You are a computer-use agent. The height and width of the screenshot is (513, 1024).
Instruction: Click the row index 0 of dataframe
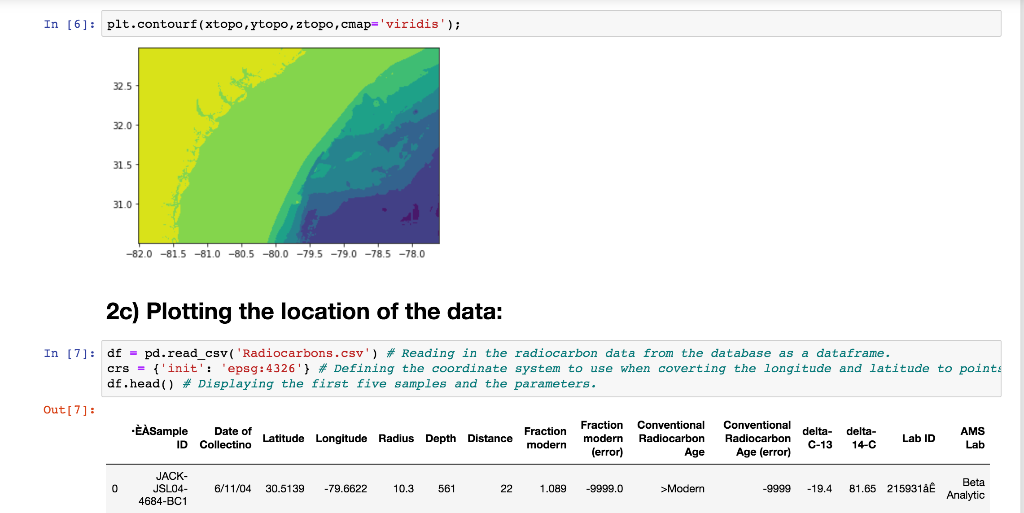(115, 488)
